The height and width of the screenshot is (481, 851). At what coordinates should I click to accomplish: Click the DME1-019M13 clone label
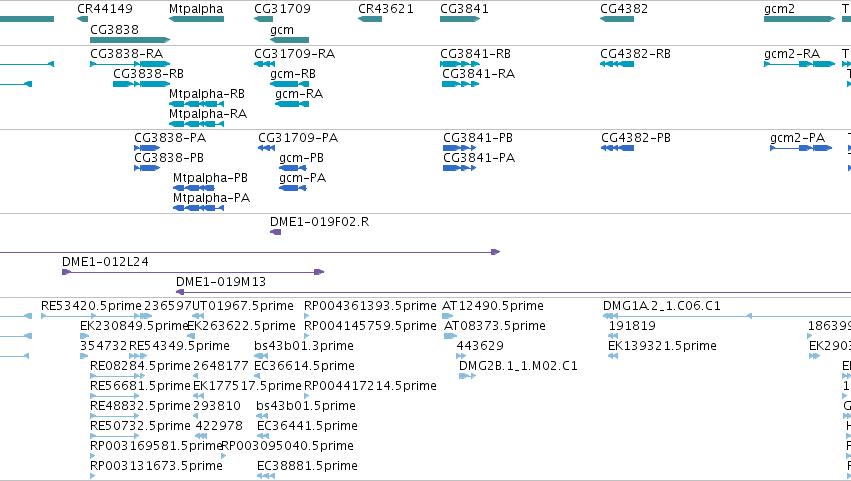221,282
